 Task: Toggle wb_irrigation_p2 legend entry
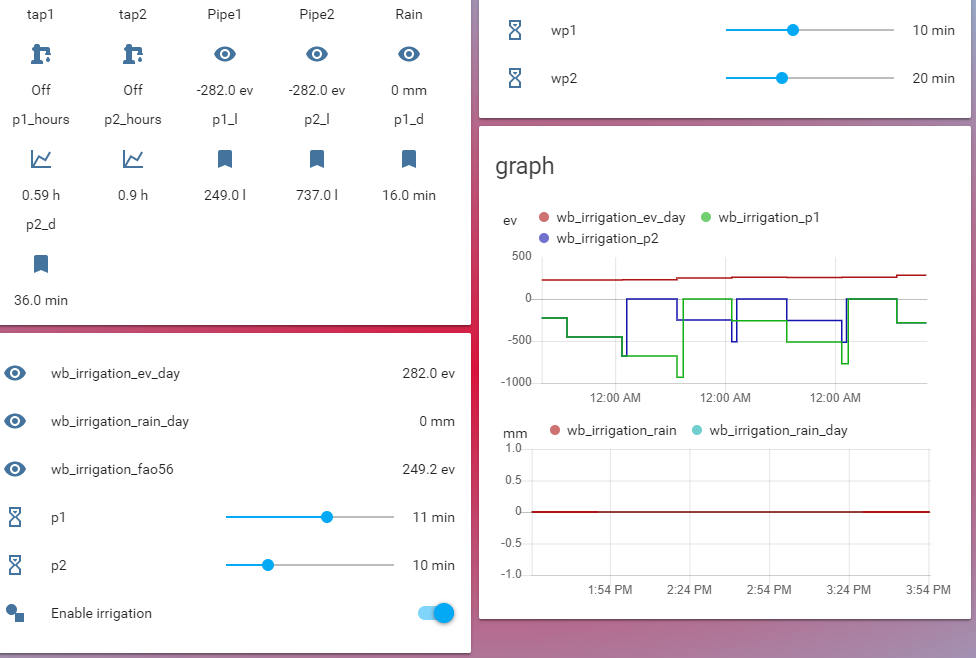coord(597,238)
